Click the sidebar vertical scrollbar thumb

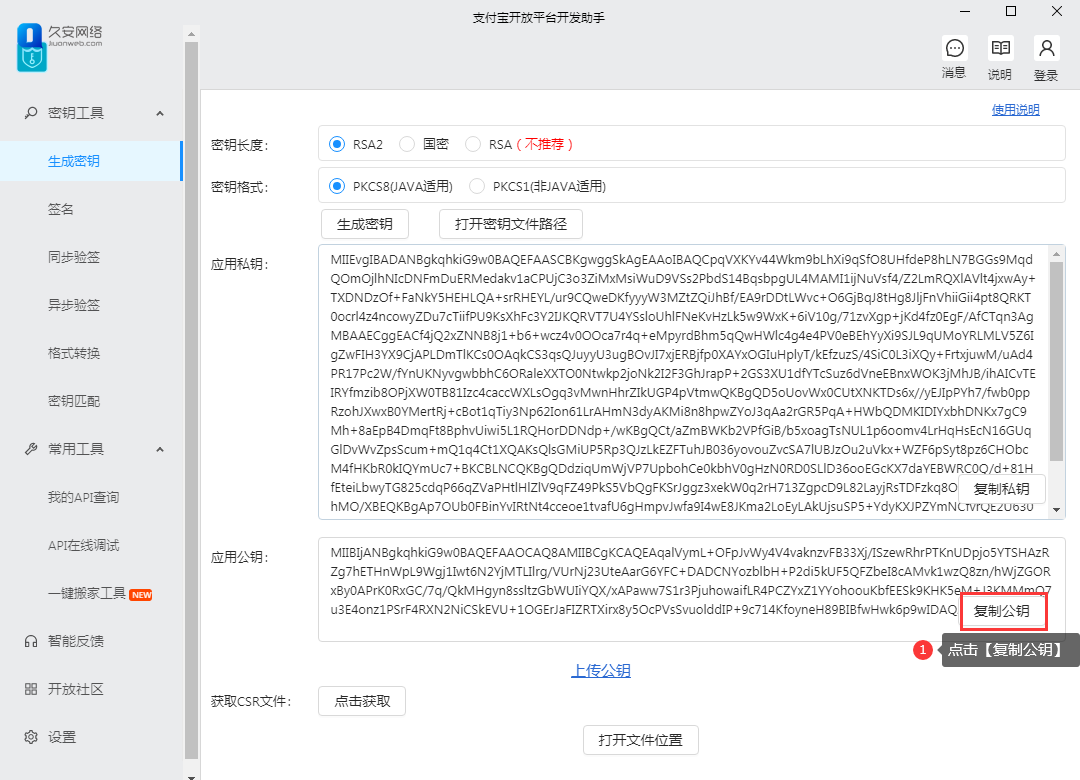pyautogui.click(x=191, y=400)
